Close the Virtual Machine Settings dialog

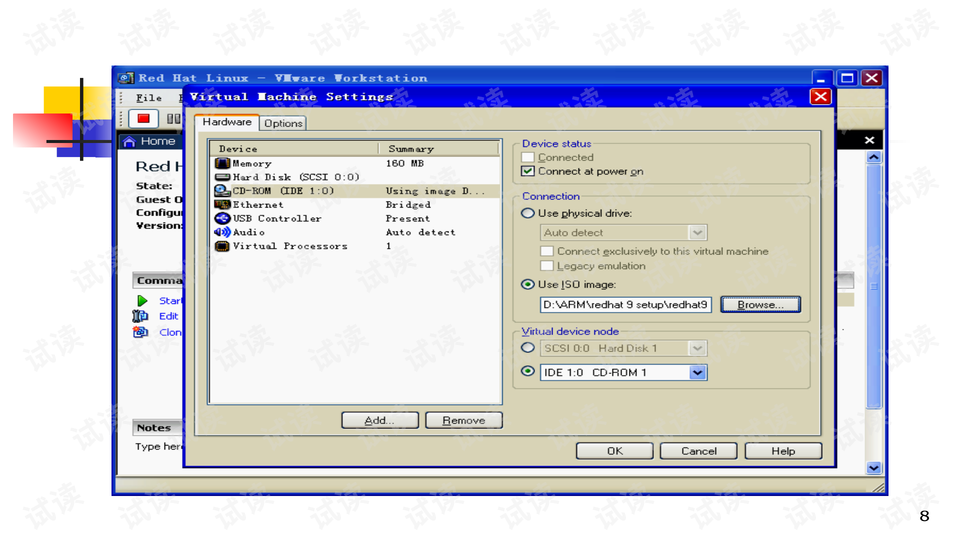click(820, 97)
